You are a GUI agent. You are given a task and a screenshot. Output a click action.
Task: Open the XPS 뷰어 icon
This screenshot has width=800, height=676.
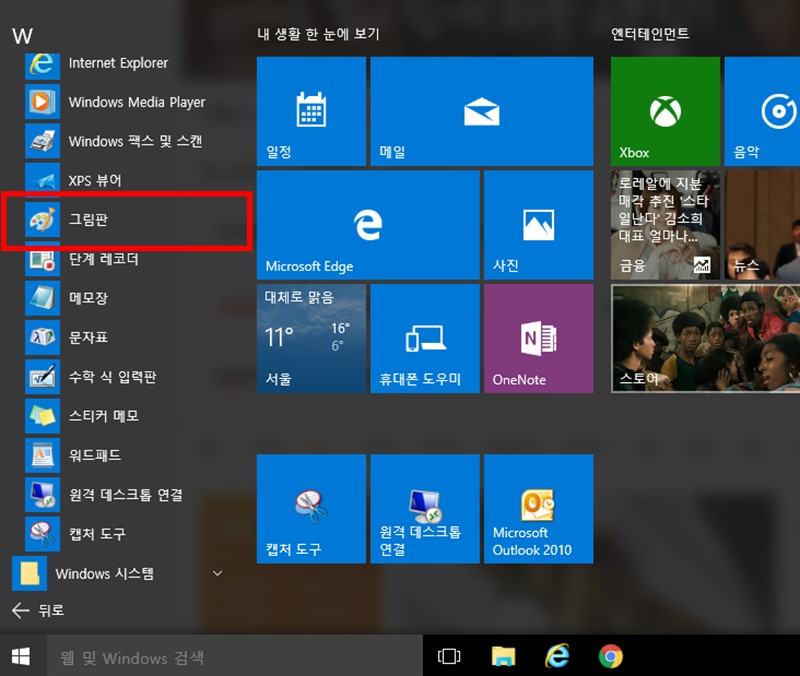(x=42, y=180)
